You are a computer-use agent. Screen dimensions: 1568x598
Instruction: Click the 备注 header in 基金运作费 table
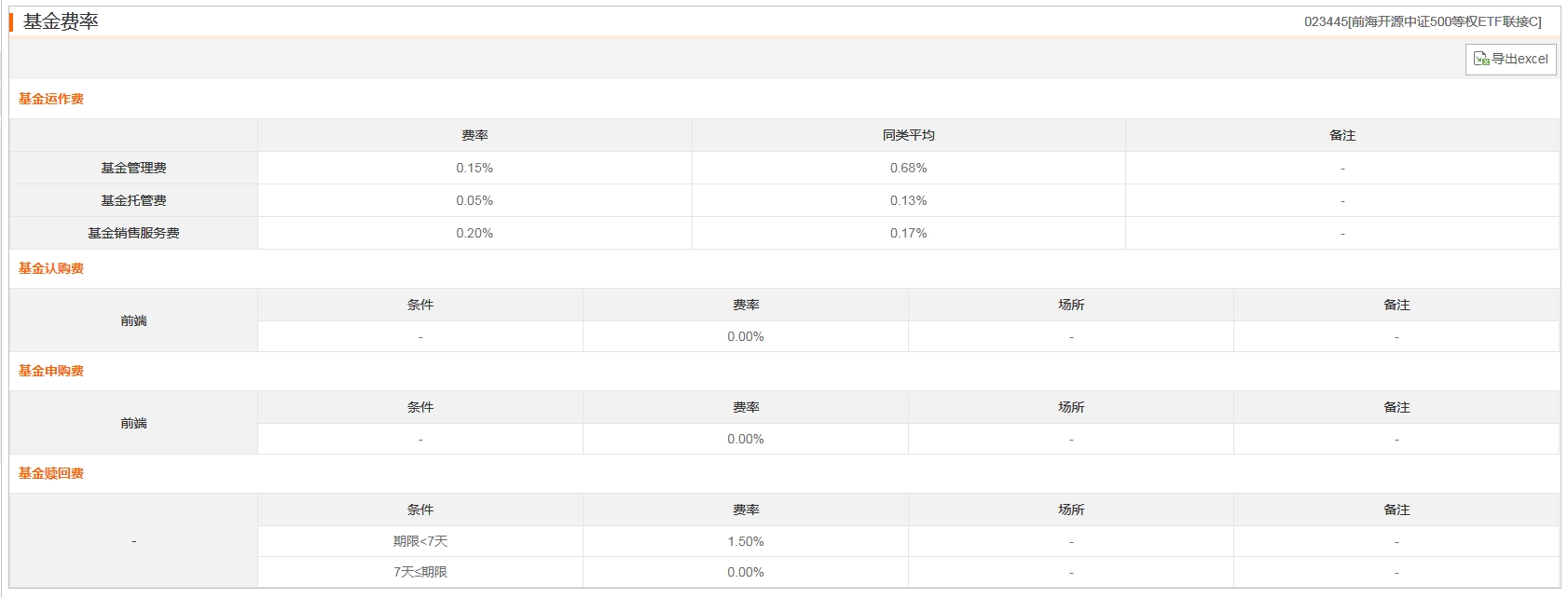(1342, 135)
